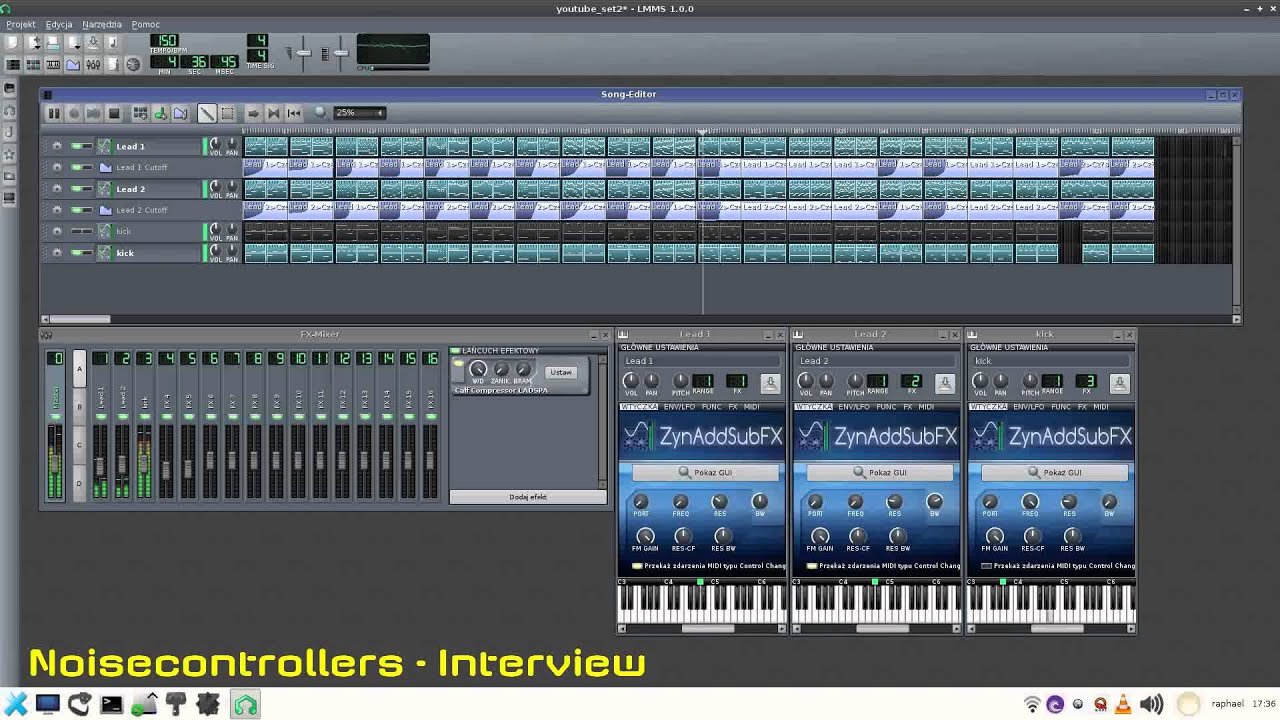Open the Pomoc menu
The image size is (1280, 720).
tap(146, 24)
